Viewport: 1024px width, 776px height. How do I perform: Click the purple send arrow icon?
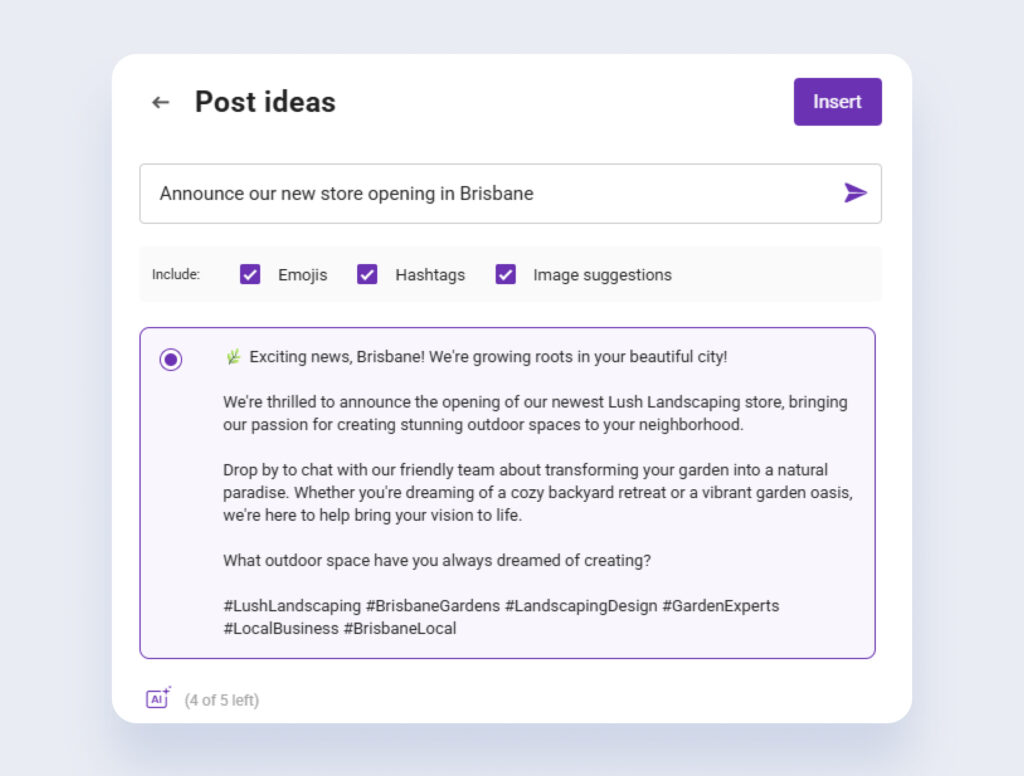coord(855,193)
